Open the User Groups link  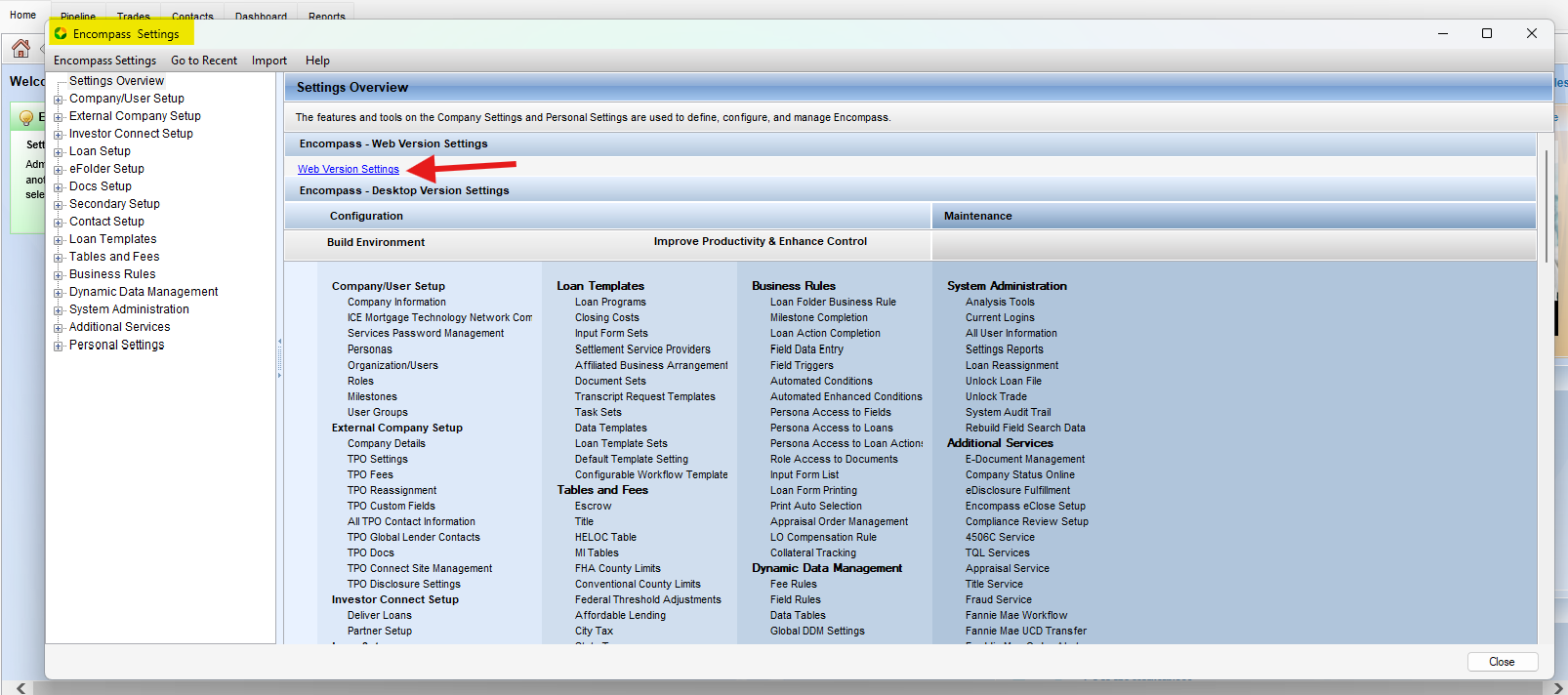point(378,412)
